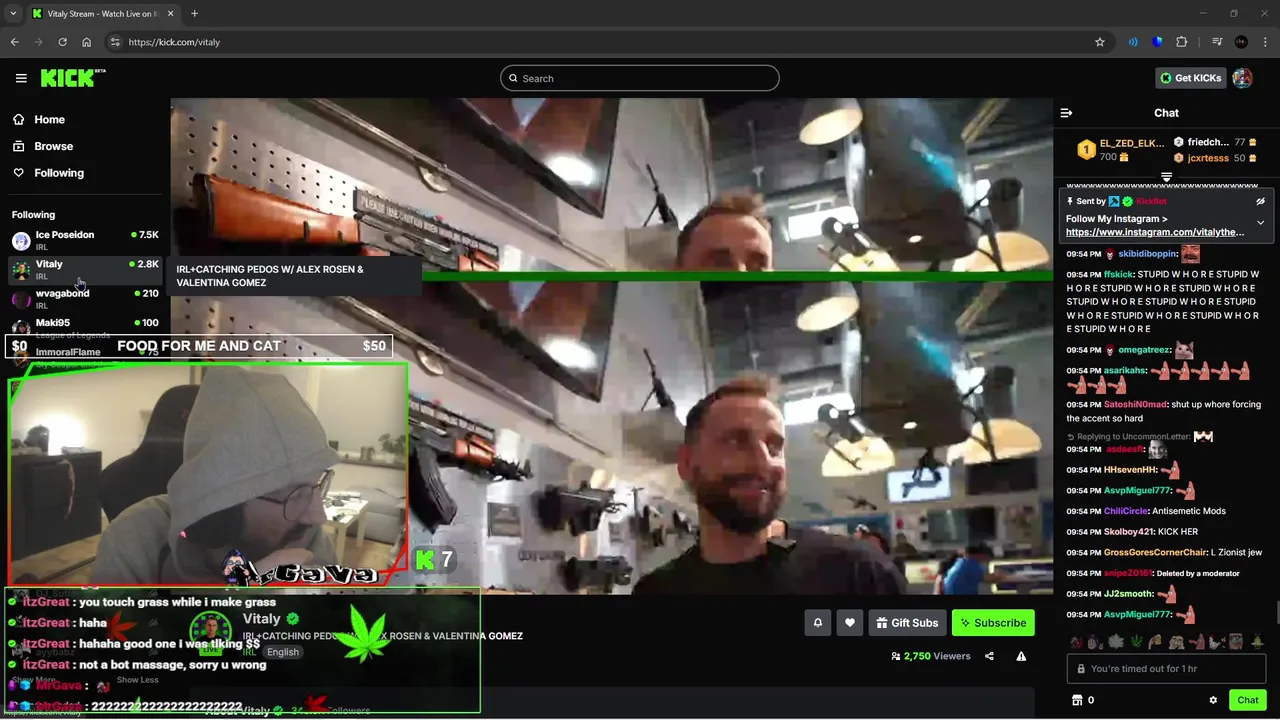Select the last quick emote in row
Screen dimensions: 1280x720
(1257, 641)
